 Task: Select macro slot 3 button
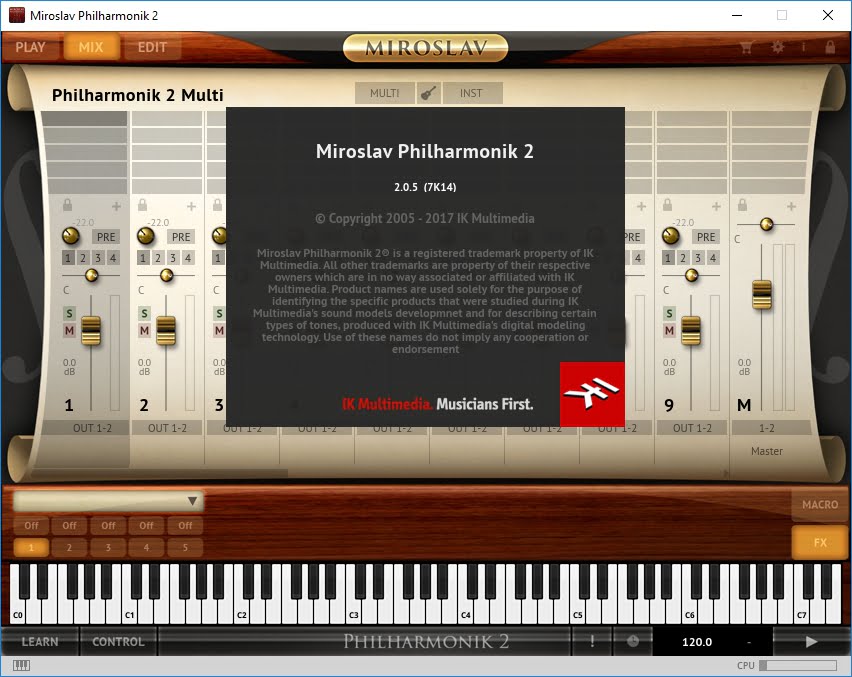click(108, 547)
